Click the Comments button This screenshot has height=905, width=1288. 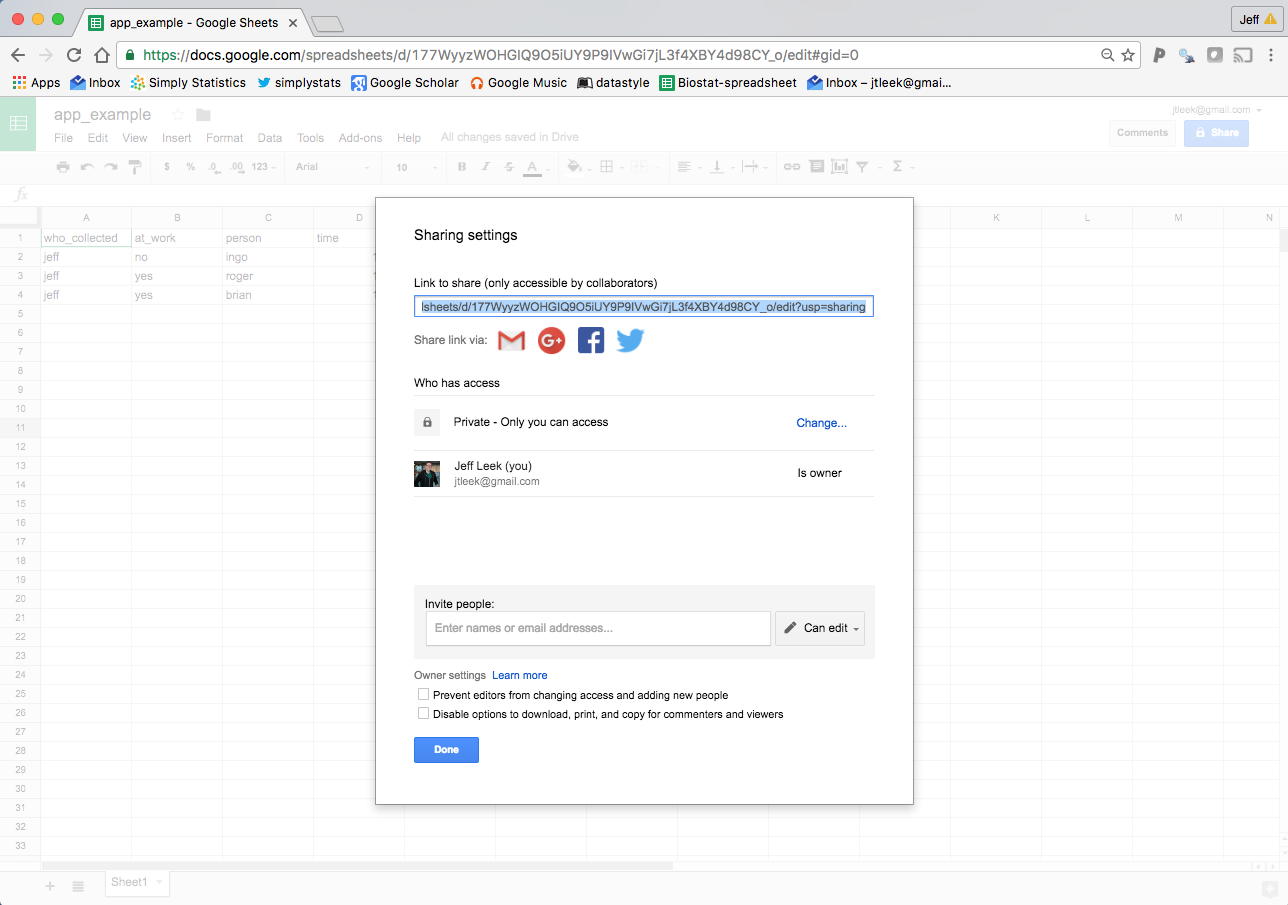tap(1142, 133)
